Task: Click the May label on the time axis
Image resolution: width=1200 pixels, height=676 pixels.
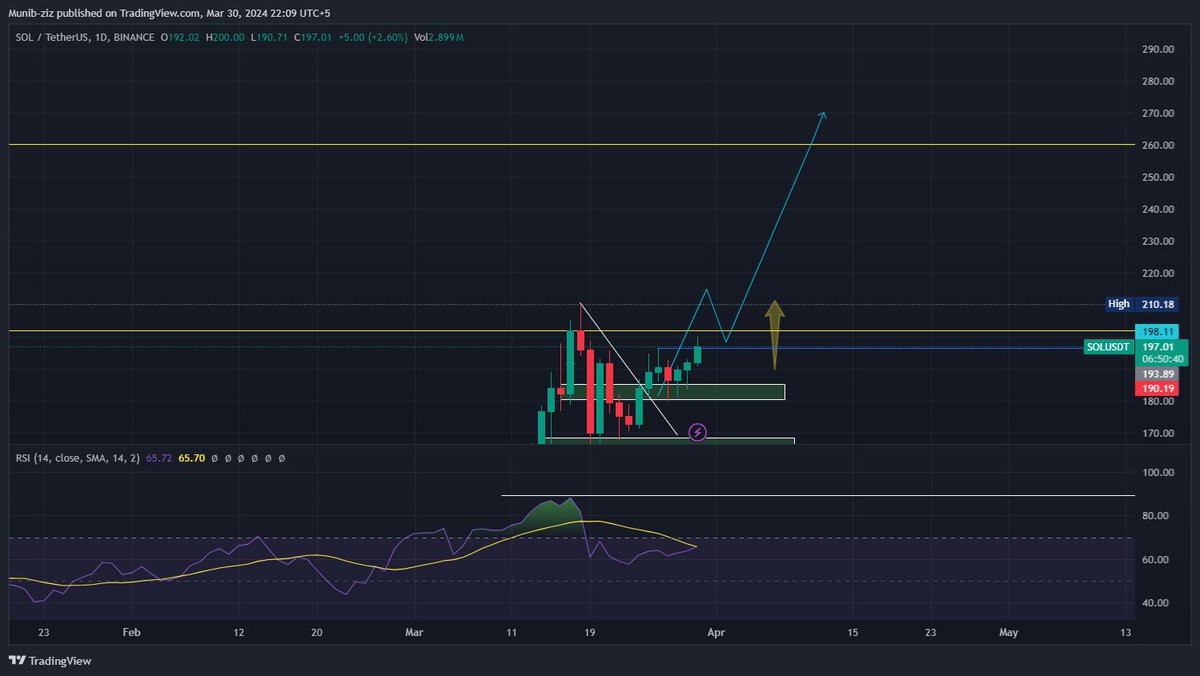Action: [x=1008, y=632]
